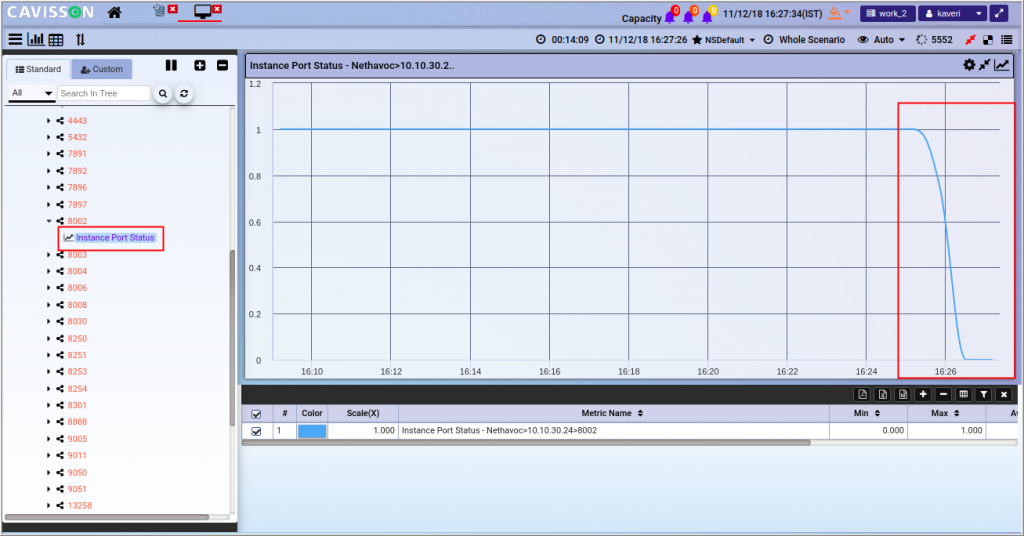Click the filter funnel icon

pos(984,394)
